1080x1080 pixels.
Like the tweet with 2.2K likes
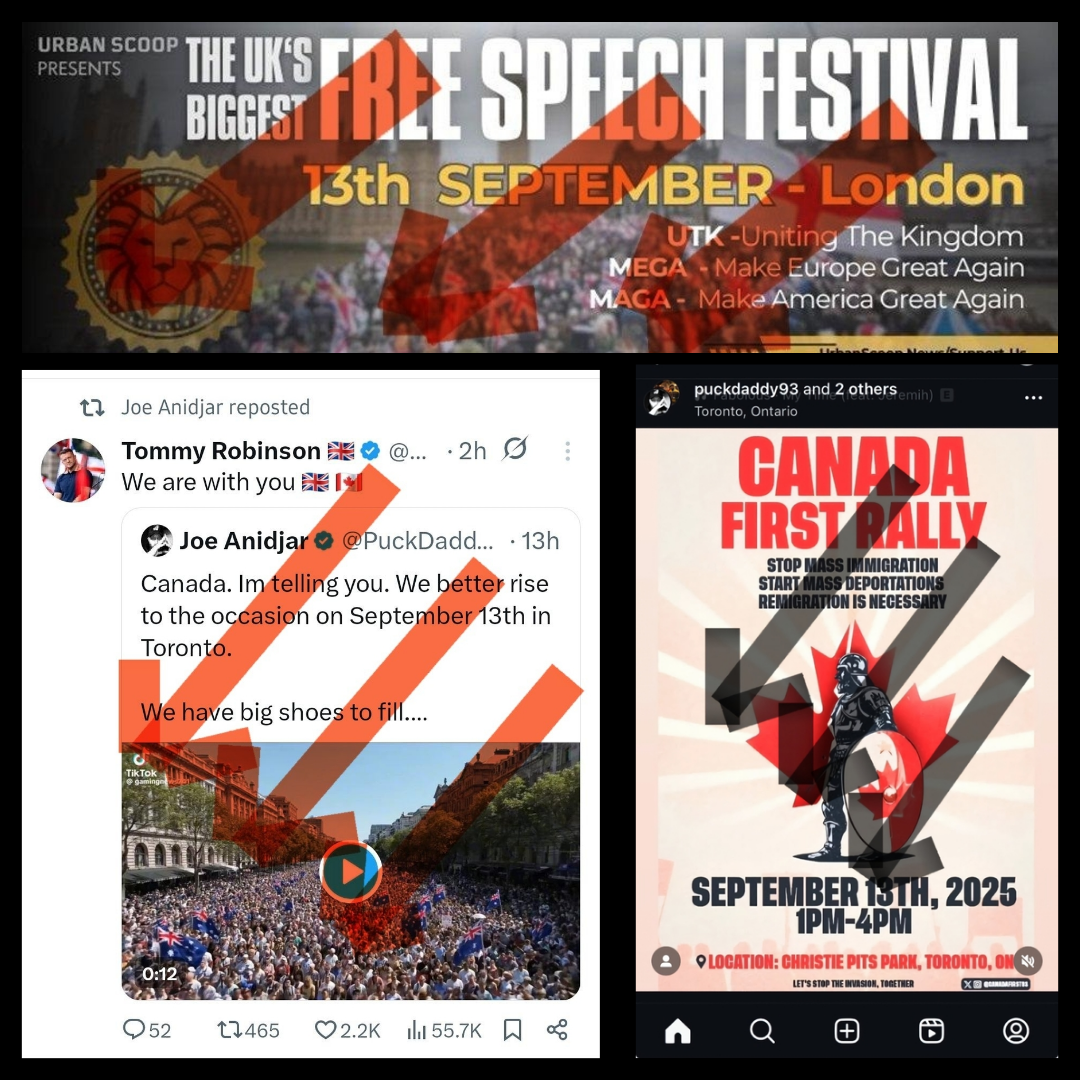pos(347,1030)
